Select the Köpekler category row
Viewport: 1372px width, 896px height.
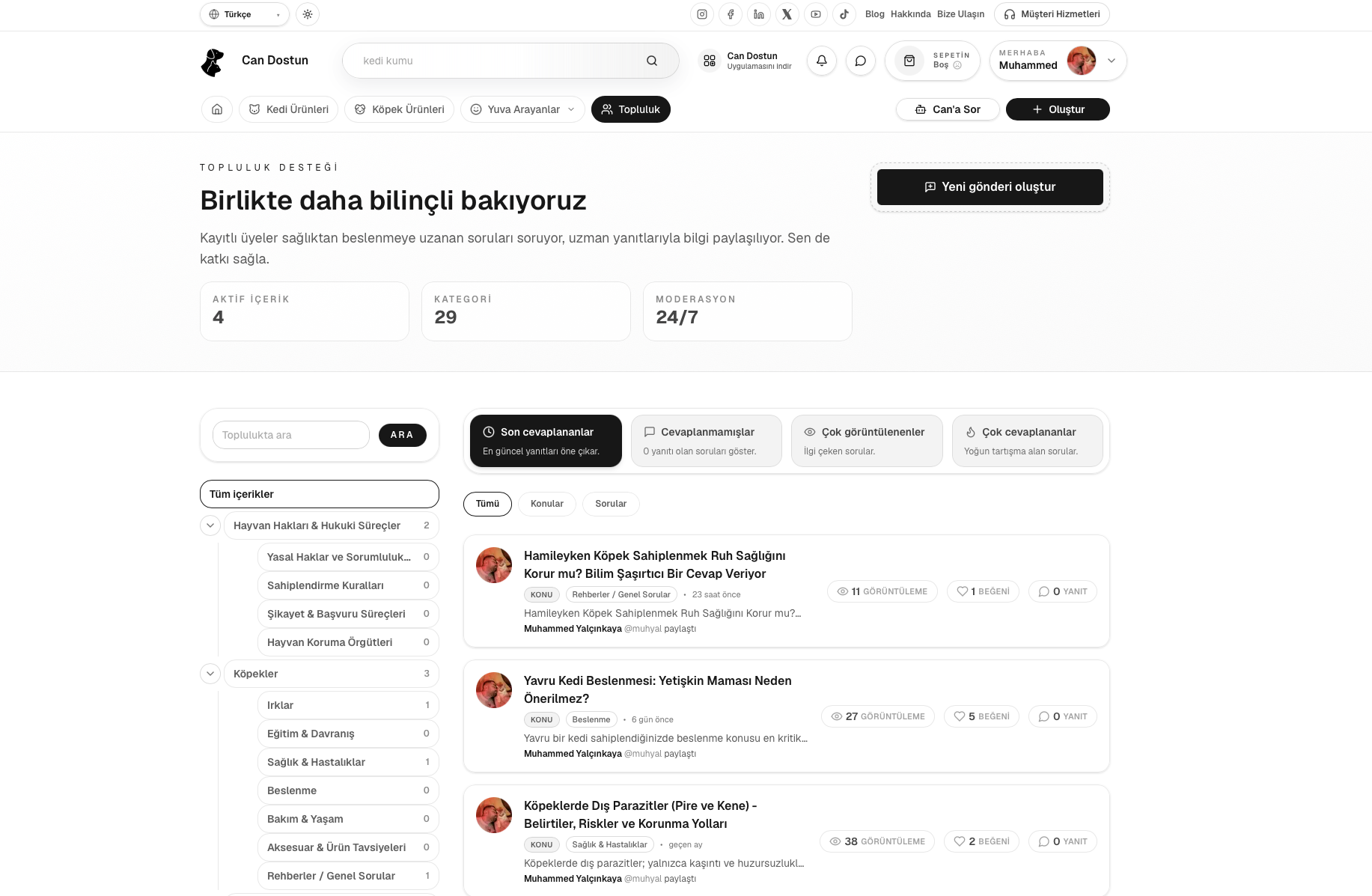pyautogui.click(x=332, y=674)
